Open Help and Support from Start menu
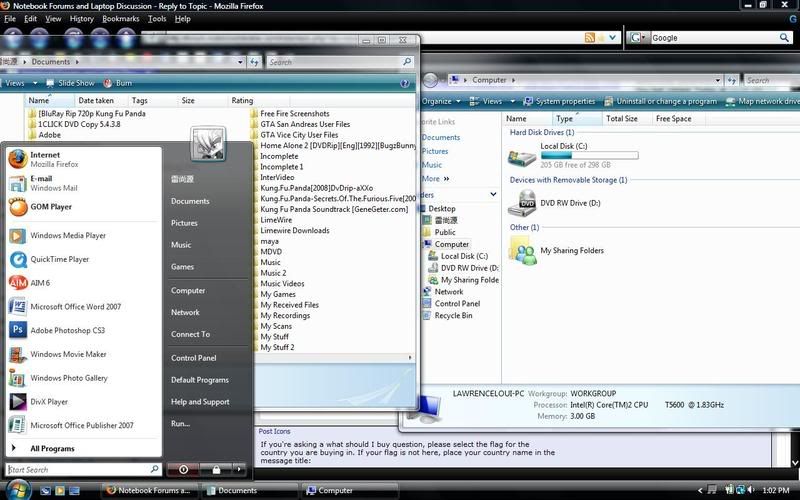Screen dimensions: 800x500 [x=200, y=402]
